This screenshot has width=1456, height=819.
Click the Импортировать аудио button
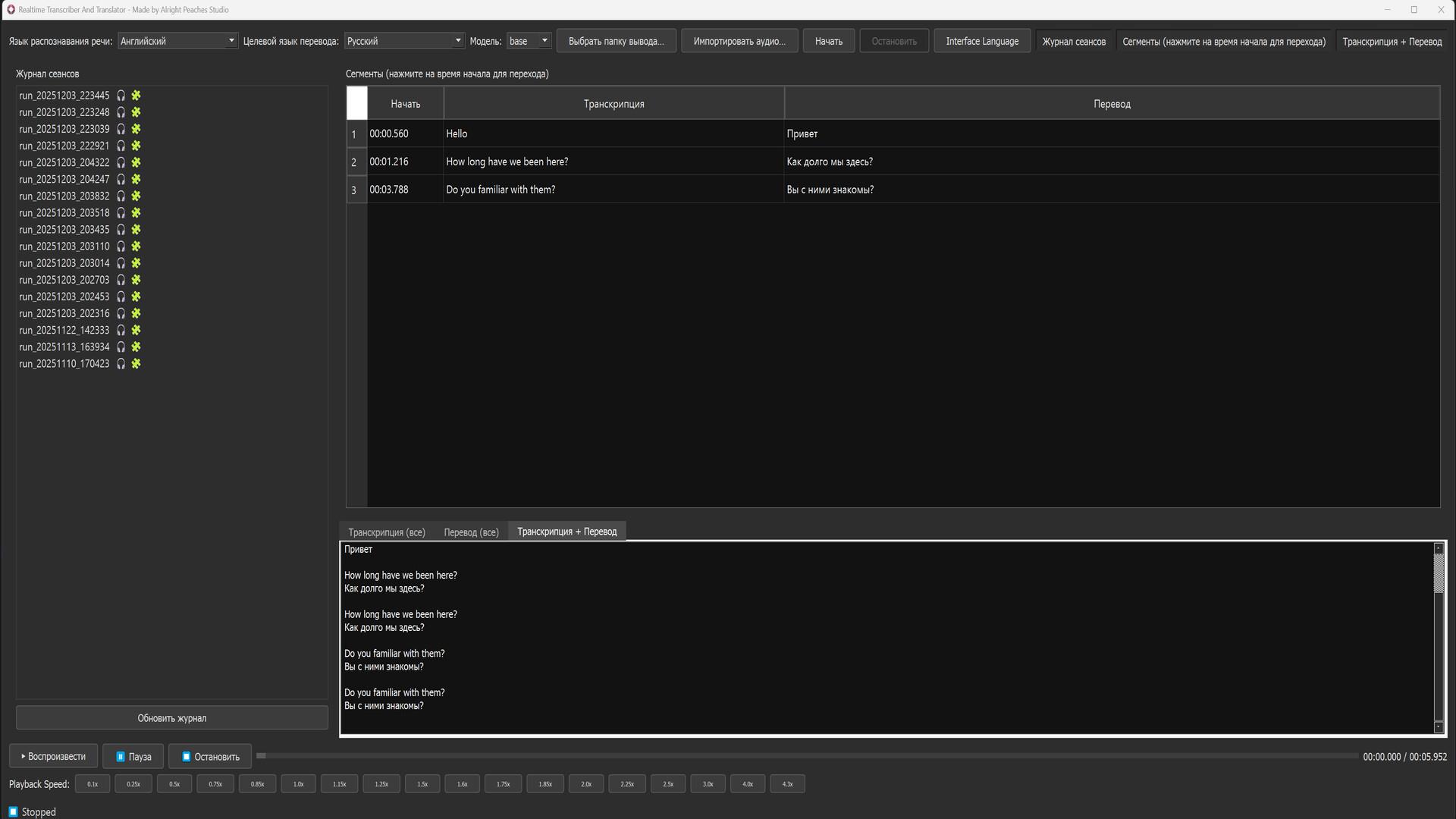739,40
